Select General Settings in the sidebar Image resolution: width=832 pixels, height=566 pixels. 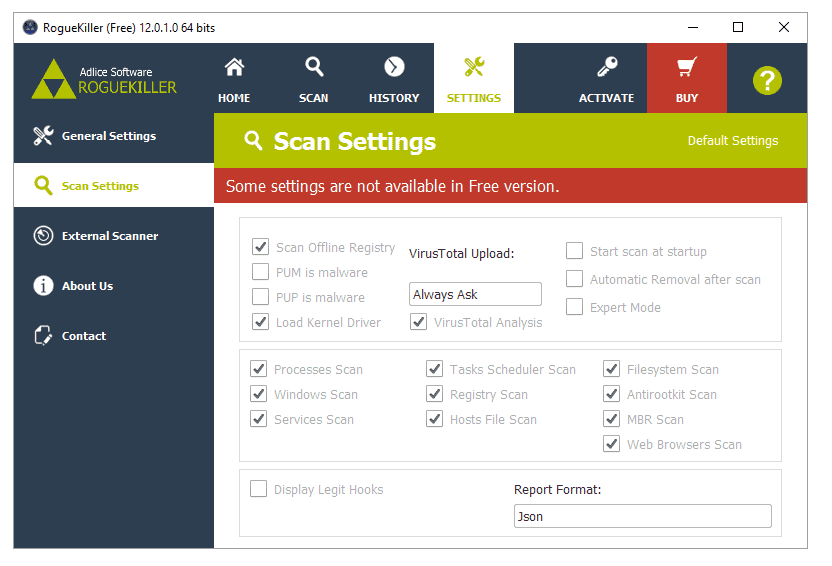[108, 136]
